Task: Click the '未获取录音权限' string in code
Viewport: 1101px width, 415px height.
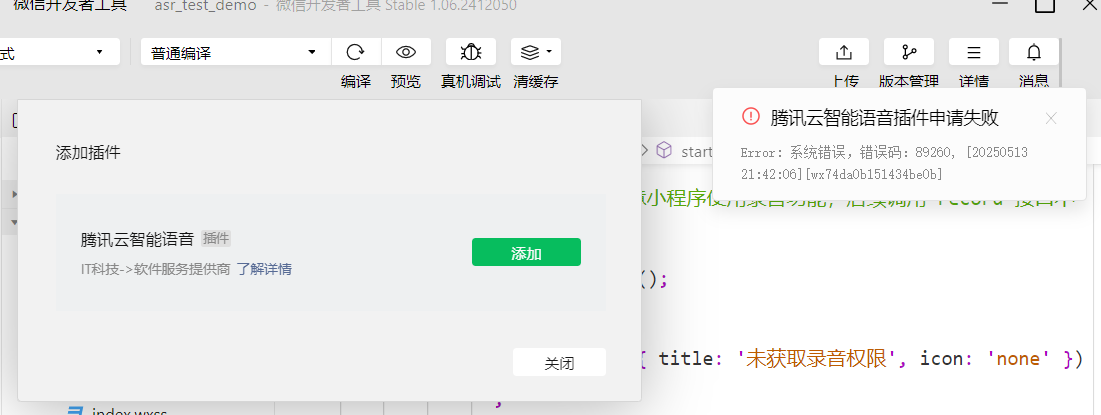Action: [815, 359]
